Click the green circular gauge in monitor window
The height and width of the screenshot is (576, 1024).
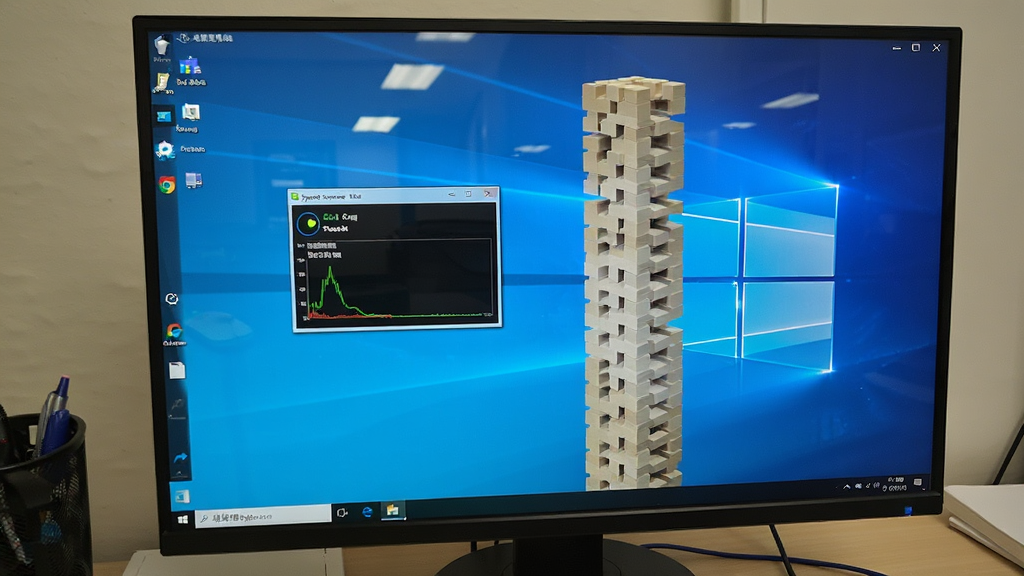pos(308,223)
